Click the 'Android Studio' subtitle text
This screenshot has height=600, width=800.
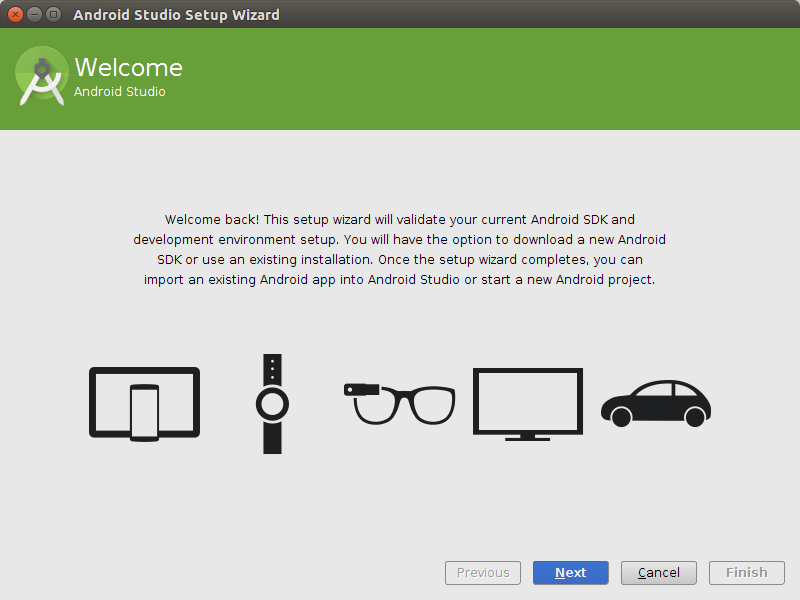pyautogui.click(x=120, y=91)
